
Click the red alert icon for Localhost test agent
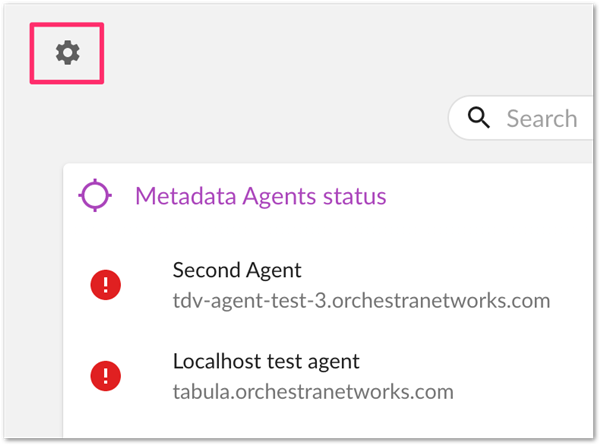(105, 375)
